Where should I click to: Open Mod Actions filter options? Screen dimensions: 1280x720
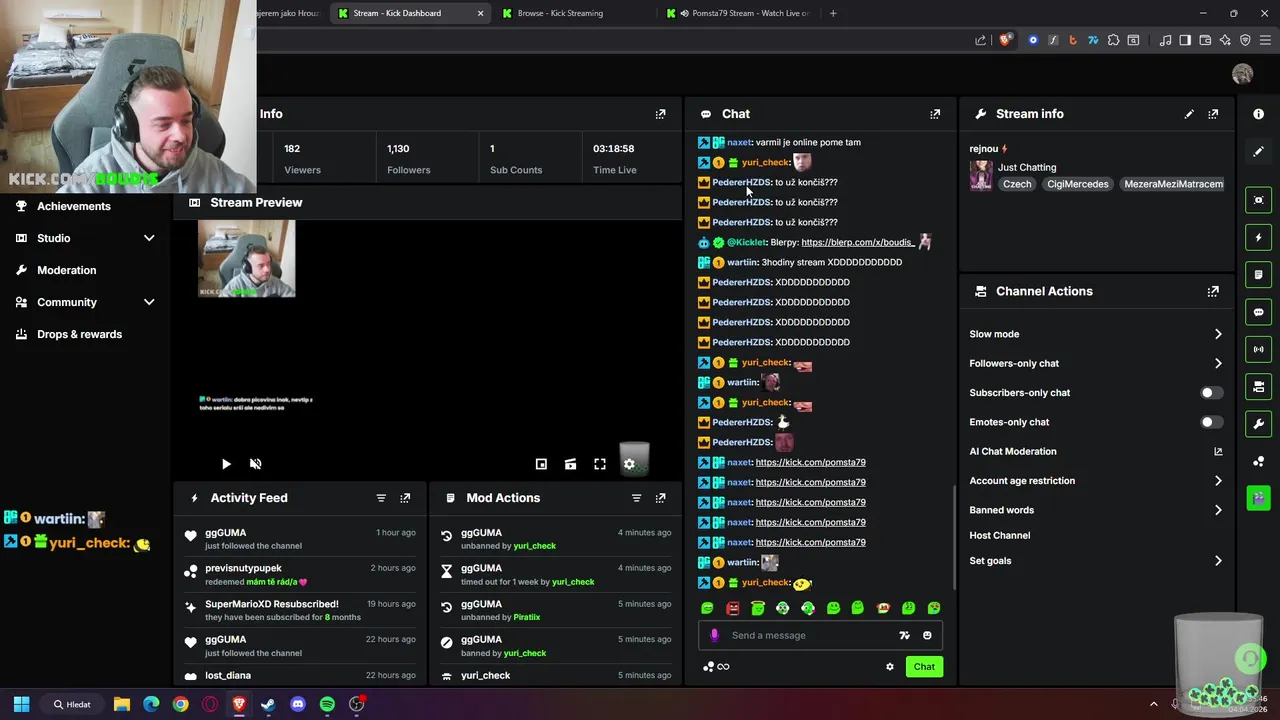[x=636, y=498]
